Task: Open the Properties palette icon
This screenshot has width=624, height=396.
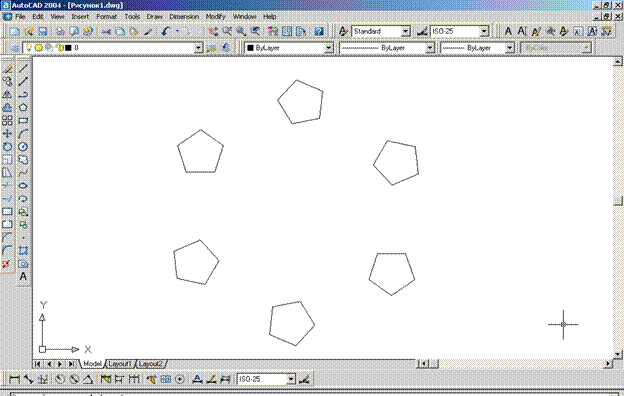Action: point(273,31)
